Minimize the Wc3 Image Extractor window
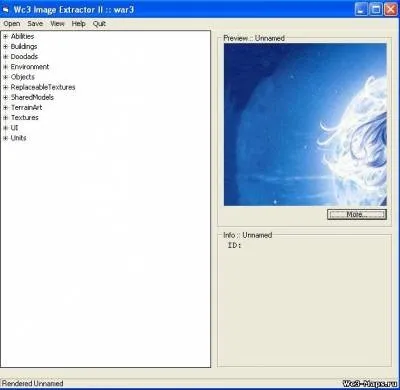 pos(361,9)
